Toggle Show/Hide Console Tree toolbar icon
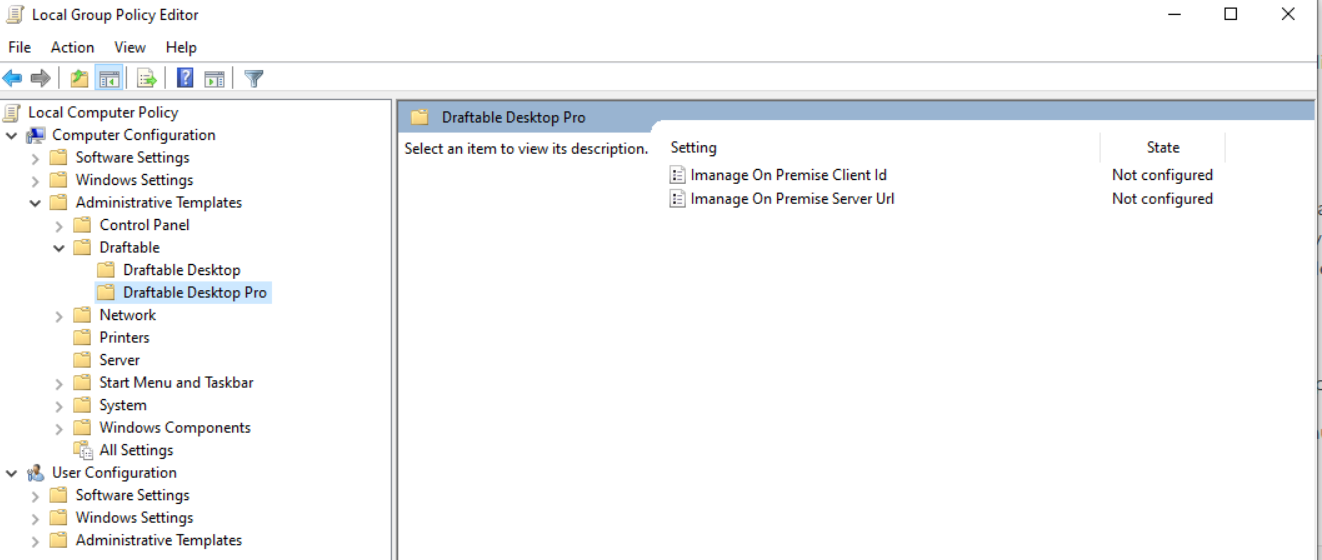1322x560 pixels. pyautogui.click(x=109, y=78)
